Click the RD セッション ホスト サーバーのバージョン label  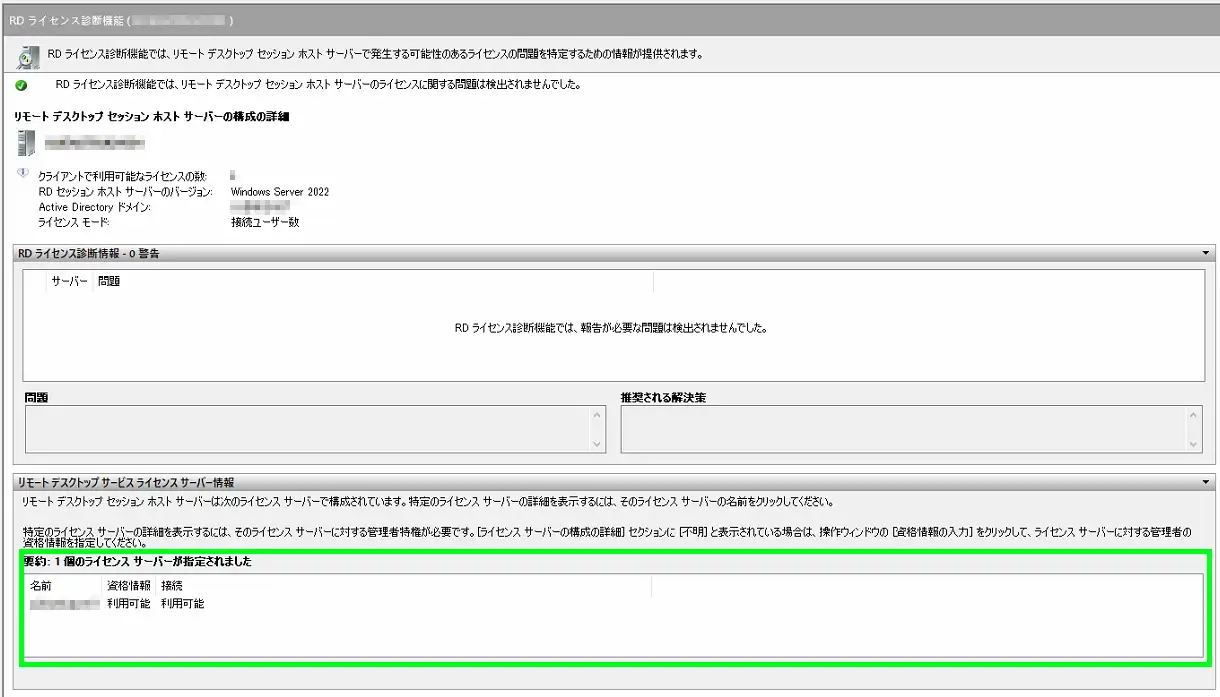125,192
